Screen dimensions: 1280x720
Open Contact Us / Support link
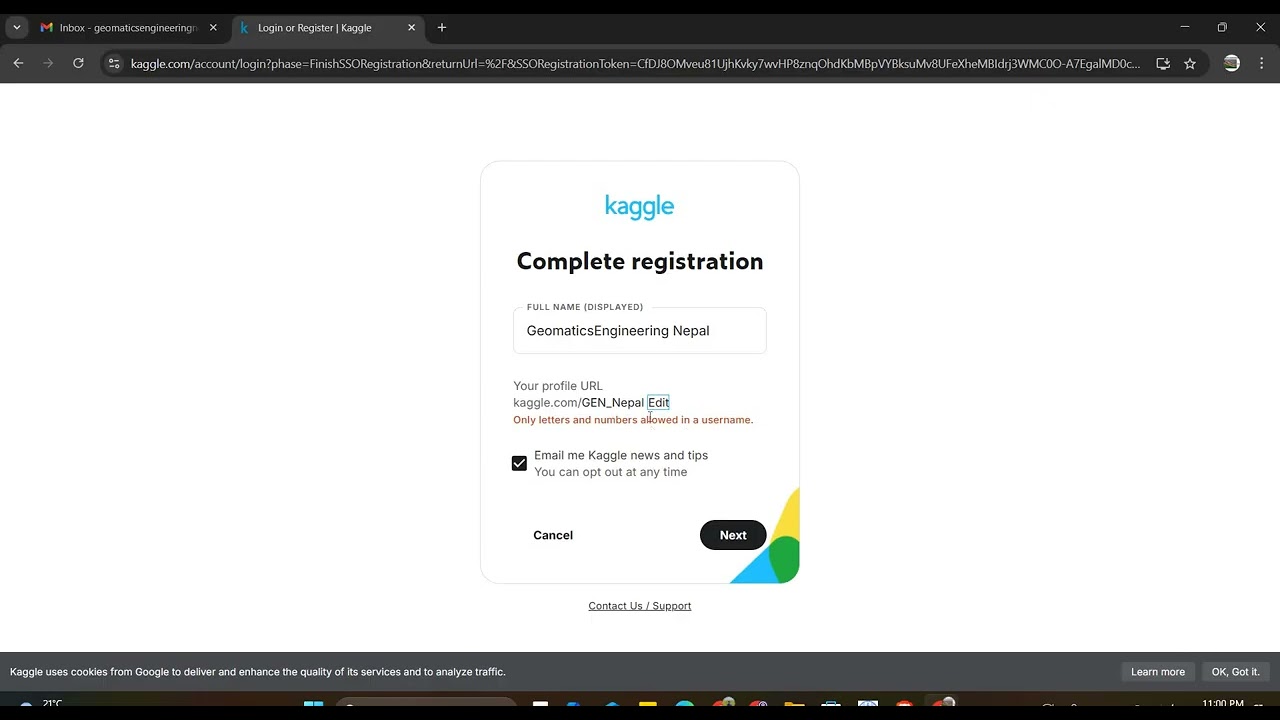[640, 606]
